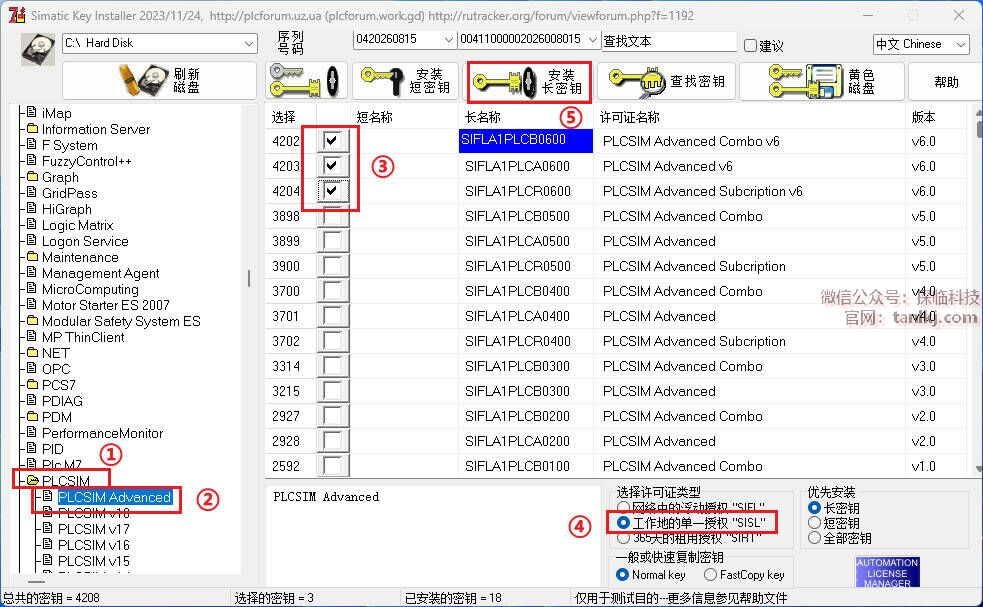
Task: Click SIFLA1PLCB0600 long name cell
Action: (526, 140)
